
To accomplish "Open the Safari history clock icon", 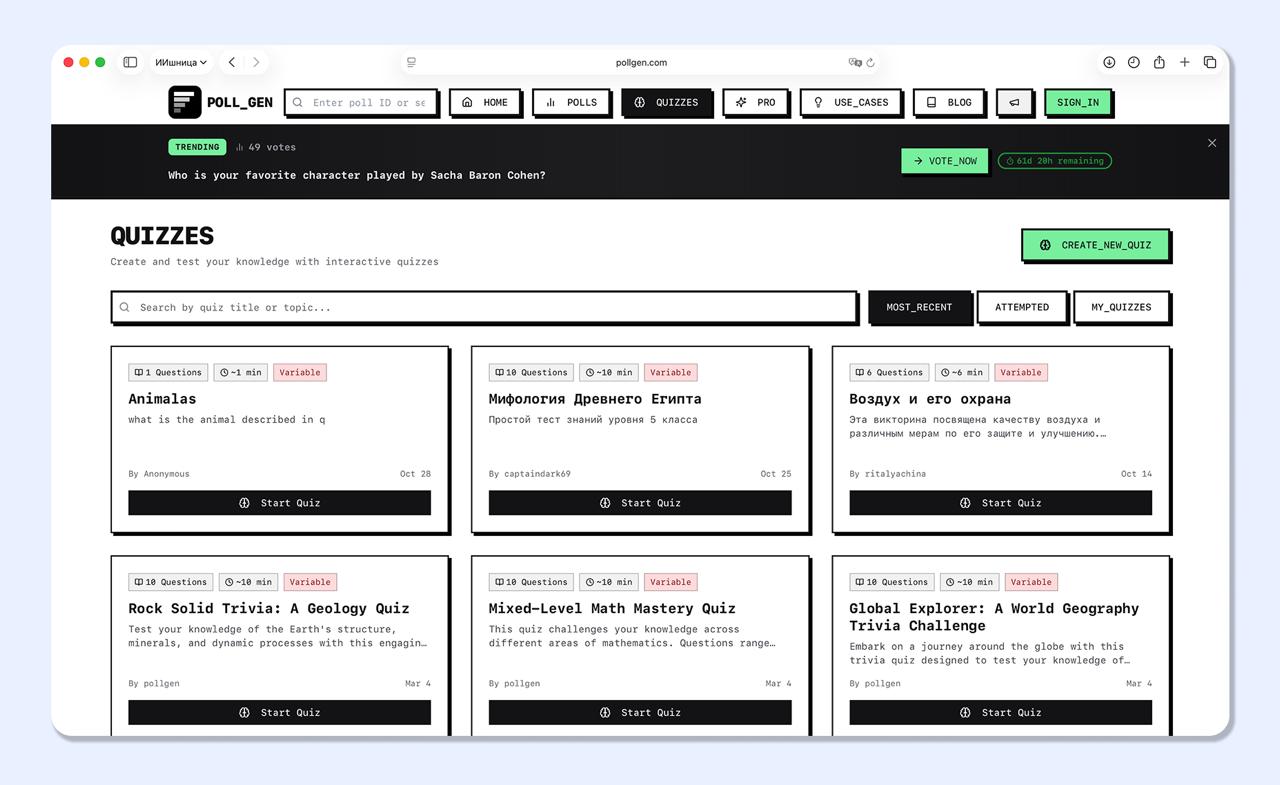I will (1134, 62).
